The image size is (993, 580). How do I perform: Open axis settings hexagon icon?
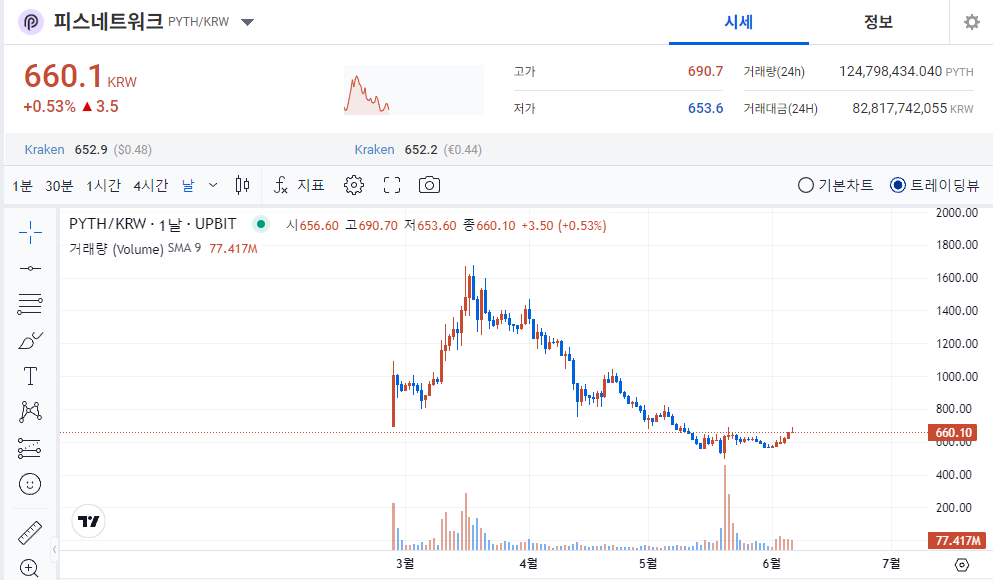click(x=961, y=564)
